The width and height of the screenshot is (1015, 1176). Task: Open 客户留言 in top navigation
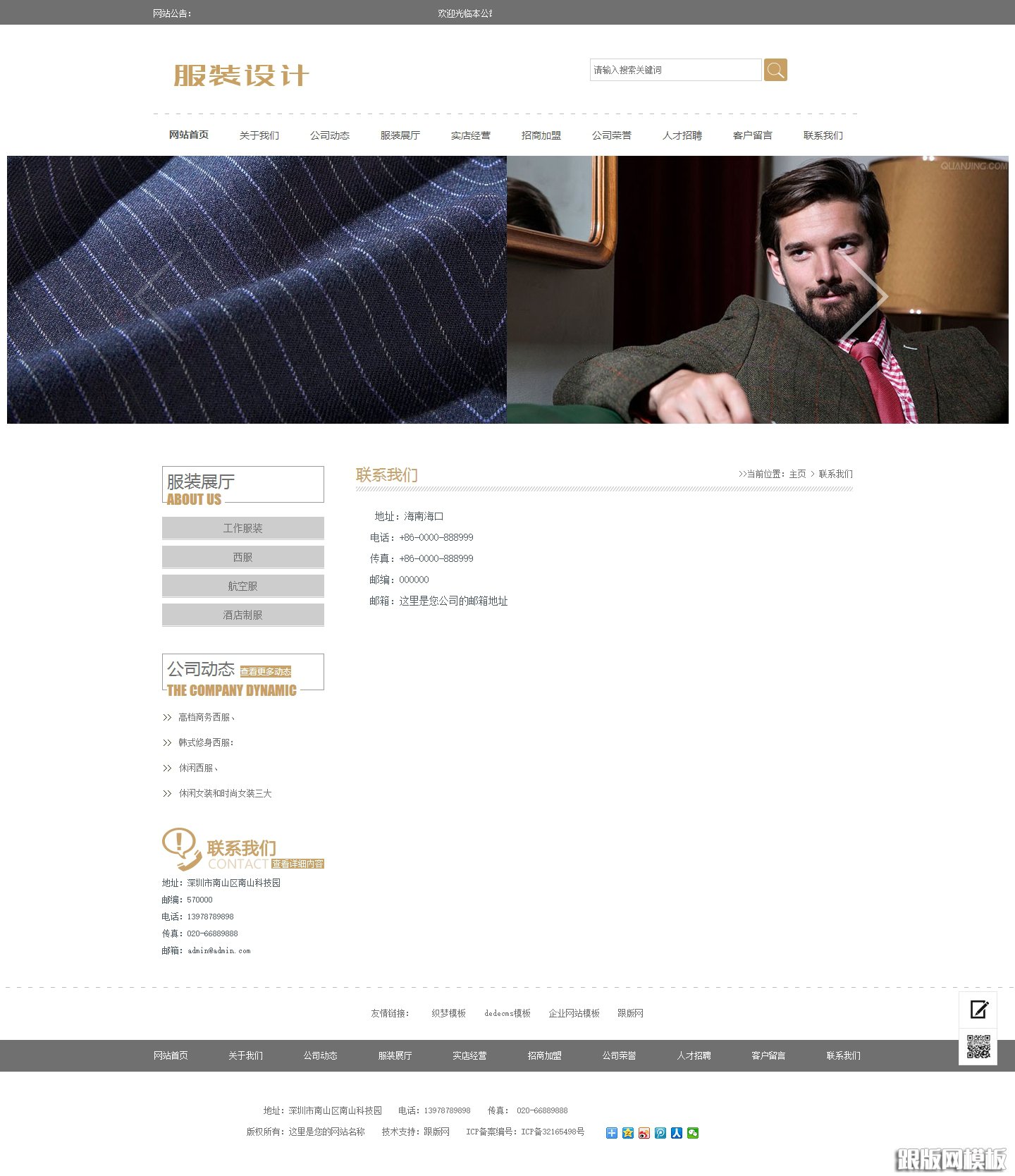click(x=752, y=135)
